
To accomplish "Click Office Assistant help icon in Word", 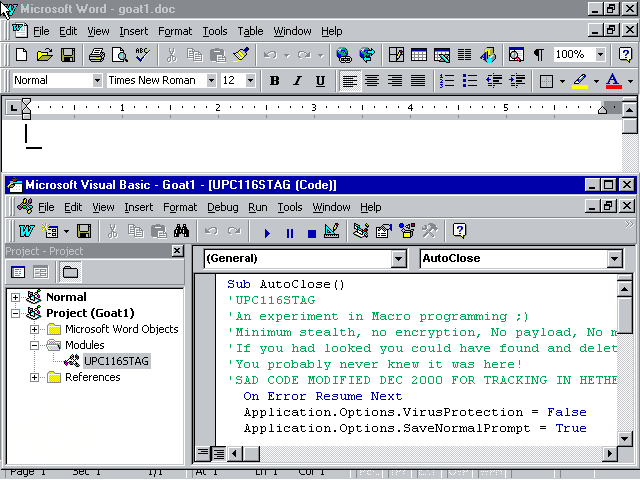I will 625,55.
